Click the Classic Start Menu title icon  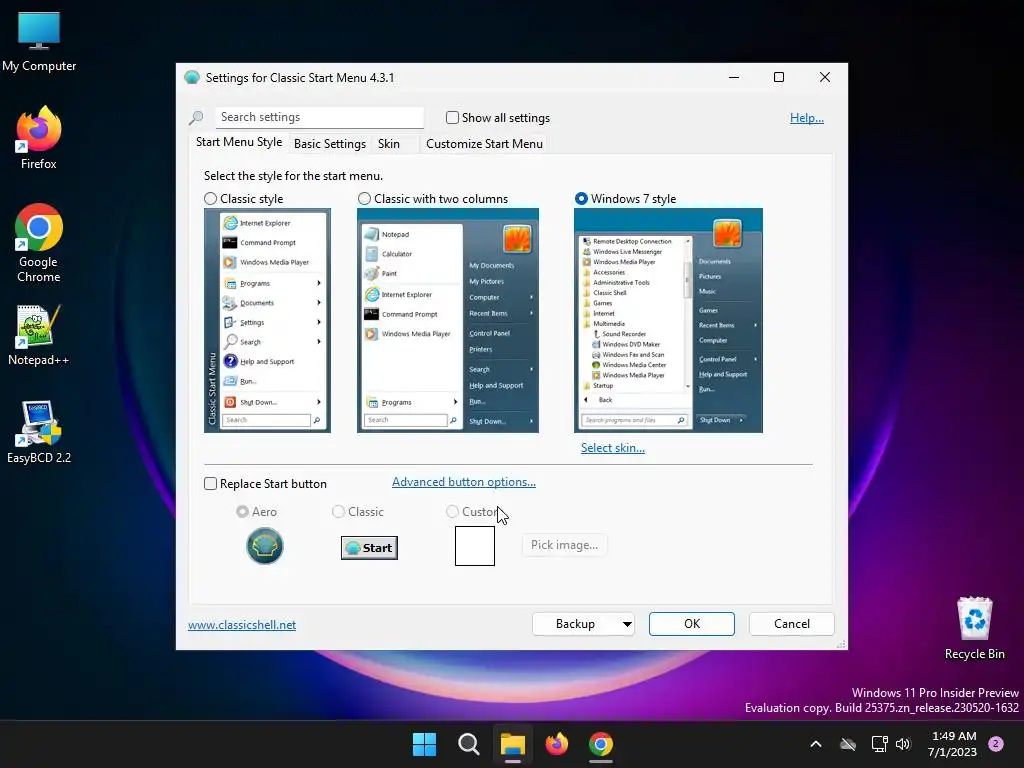click(192, 78)
